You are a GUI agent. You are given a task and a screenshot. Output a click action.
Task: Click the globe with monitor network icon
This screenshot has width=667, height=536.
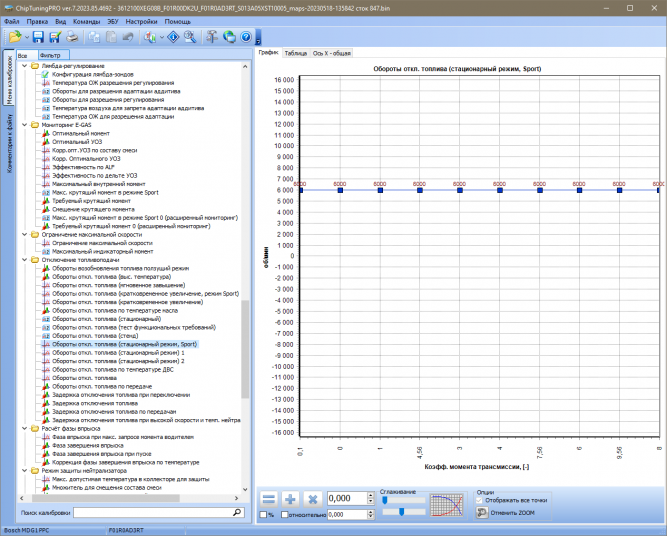pyautogui.click(x=229, y=37)
